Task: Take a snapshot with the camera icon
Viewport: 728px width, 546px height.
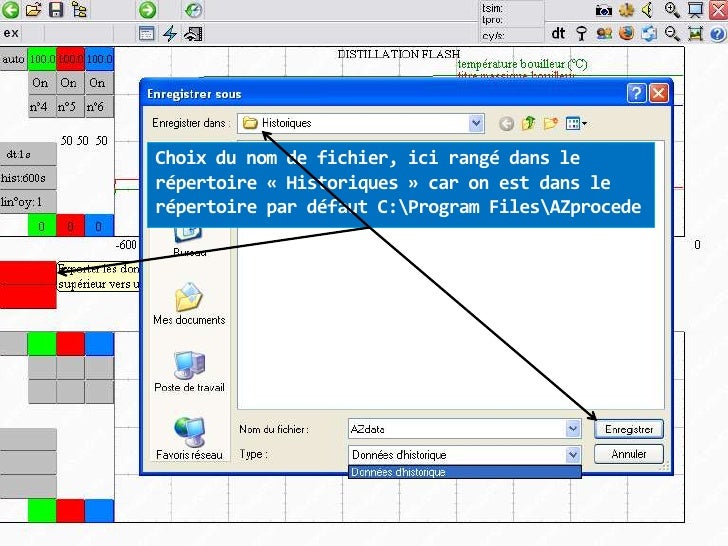Action: pos(604,10)
